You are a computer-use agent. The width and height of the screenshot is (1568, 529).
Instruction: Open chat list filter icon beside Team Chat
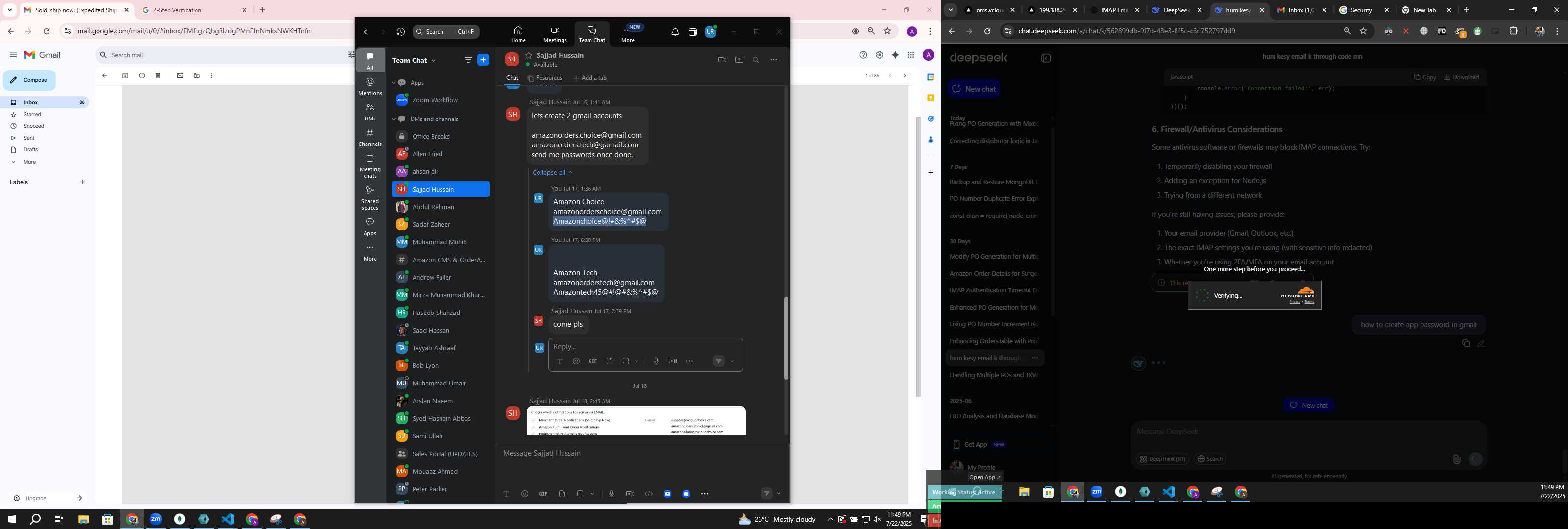[x=468, y=60]
